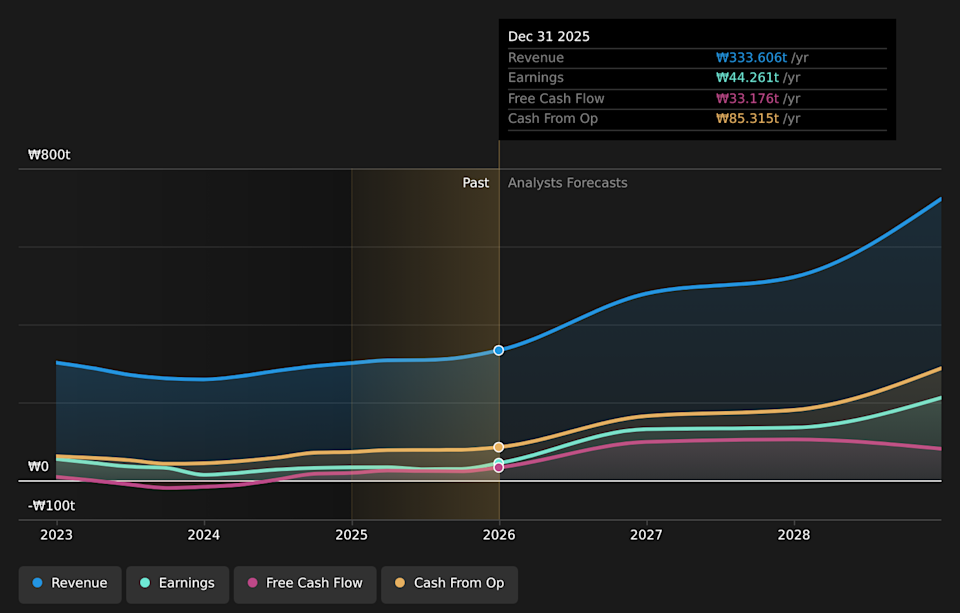
Task: Click the Free Cash Flow legend button
Action: (x=305, y=583)
